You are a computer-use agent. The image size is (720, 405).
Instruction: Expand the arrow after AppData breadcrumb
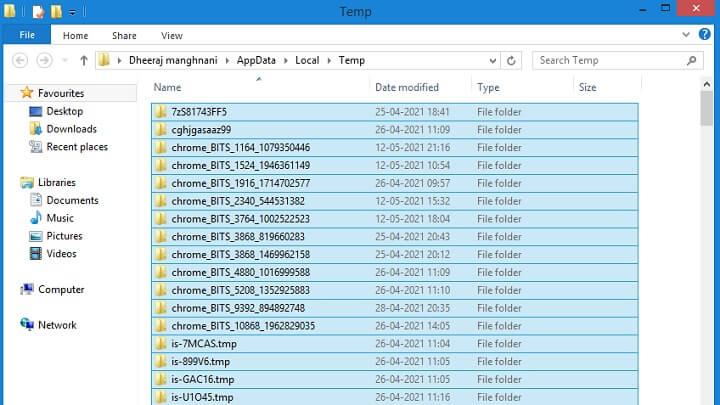(285, 61)
